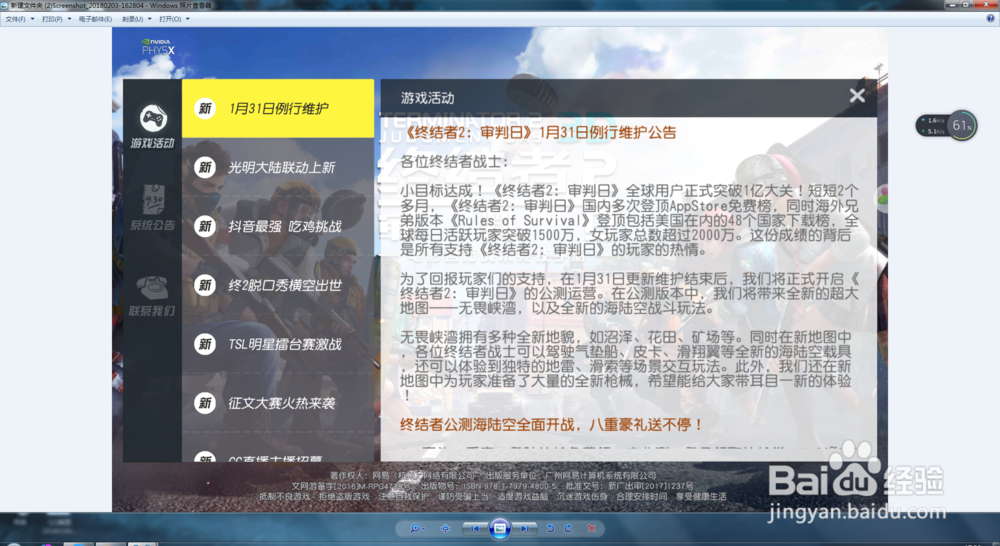Rotate the picture clockwise
1000x546 pixels.
pos(568,528)
